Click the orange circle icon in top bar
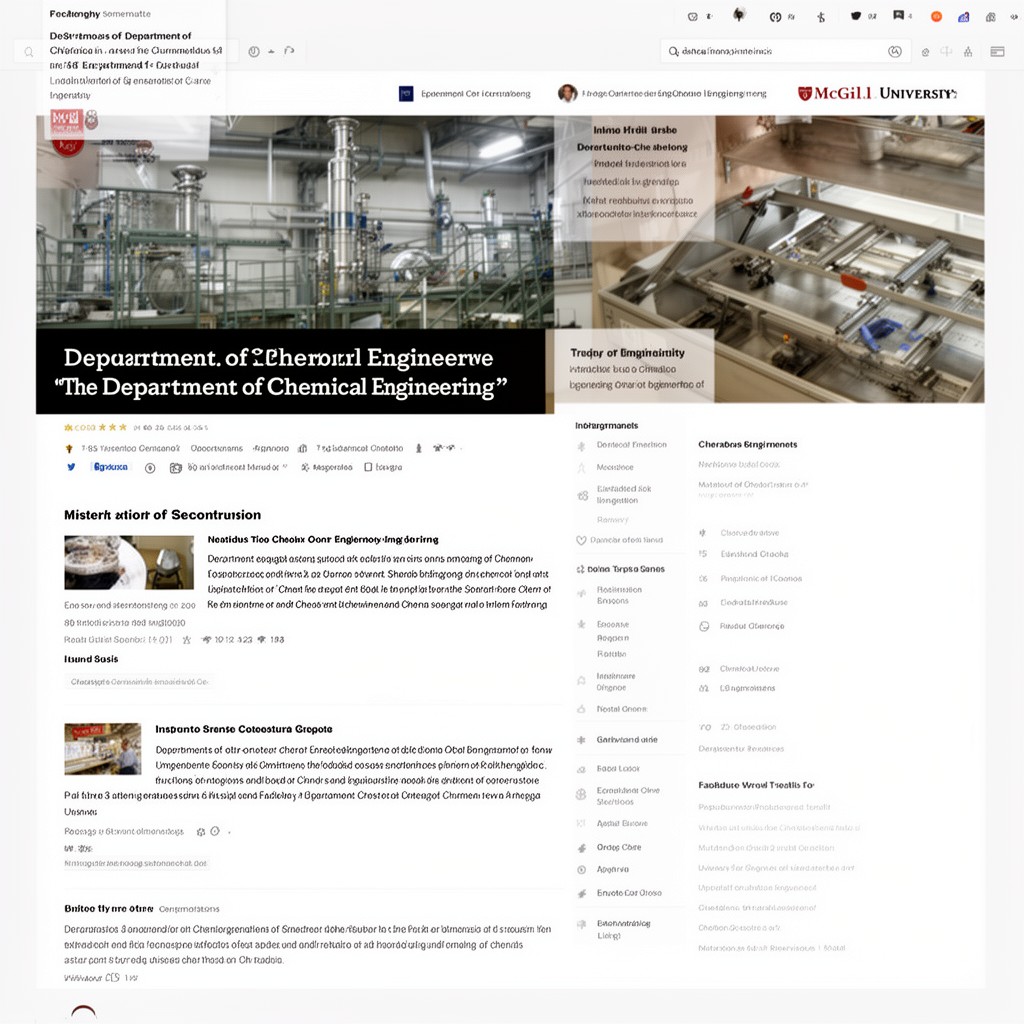 [x=936, y=16]
